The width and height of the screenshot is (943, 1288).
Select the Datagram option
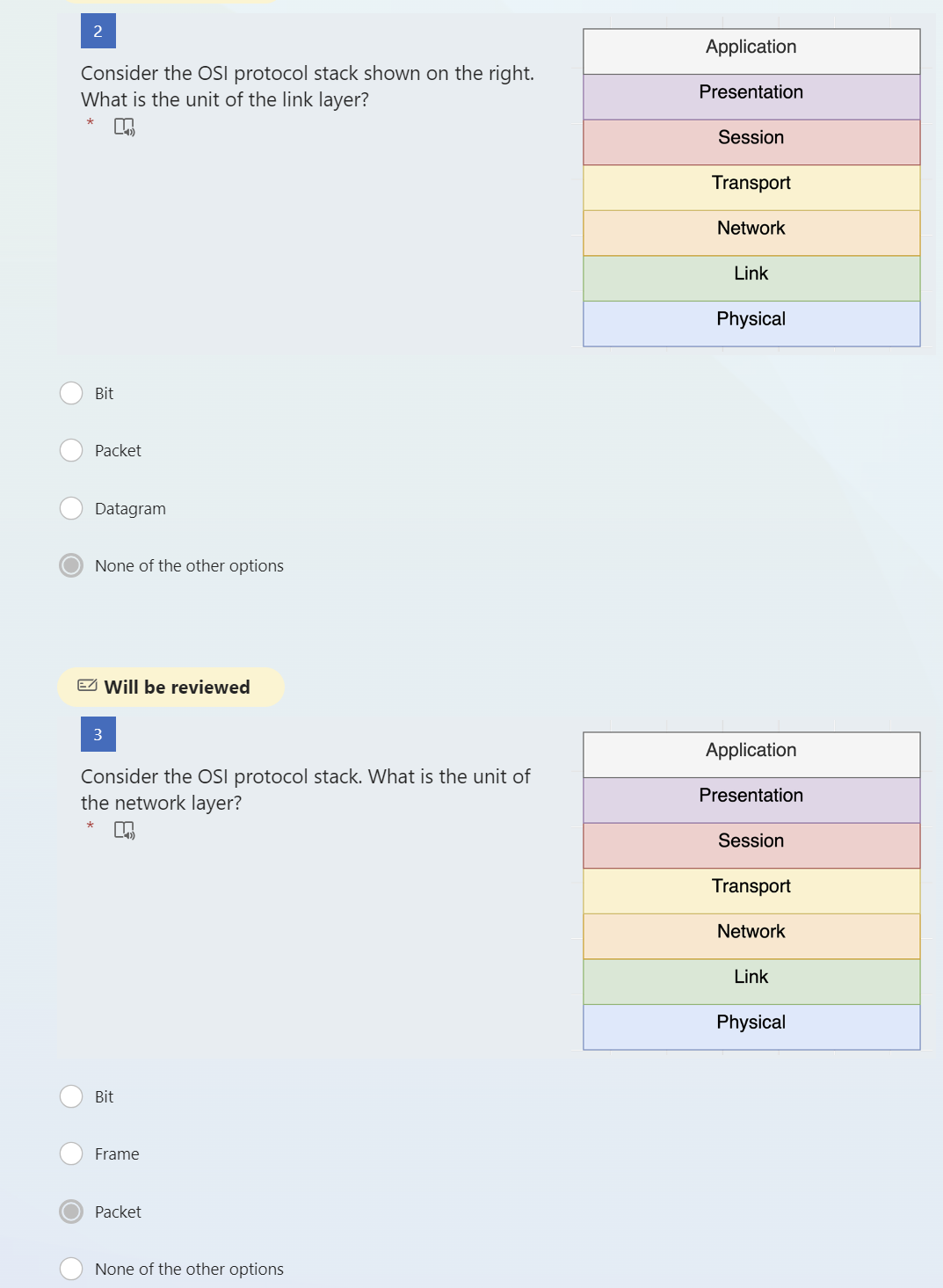click(x=70, y=507)
